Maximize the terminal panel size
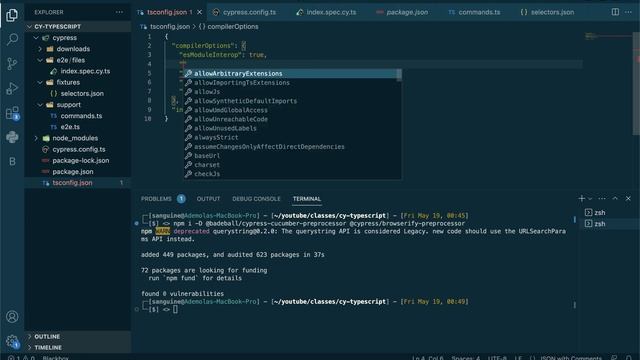 (x=615, y=198)
